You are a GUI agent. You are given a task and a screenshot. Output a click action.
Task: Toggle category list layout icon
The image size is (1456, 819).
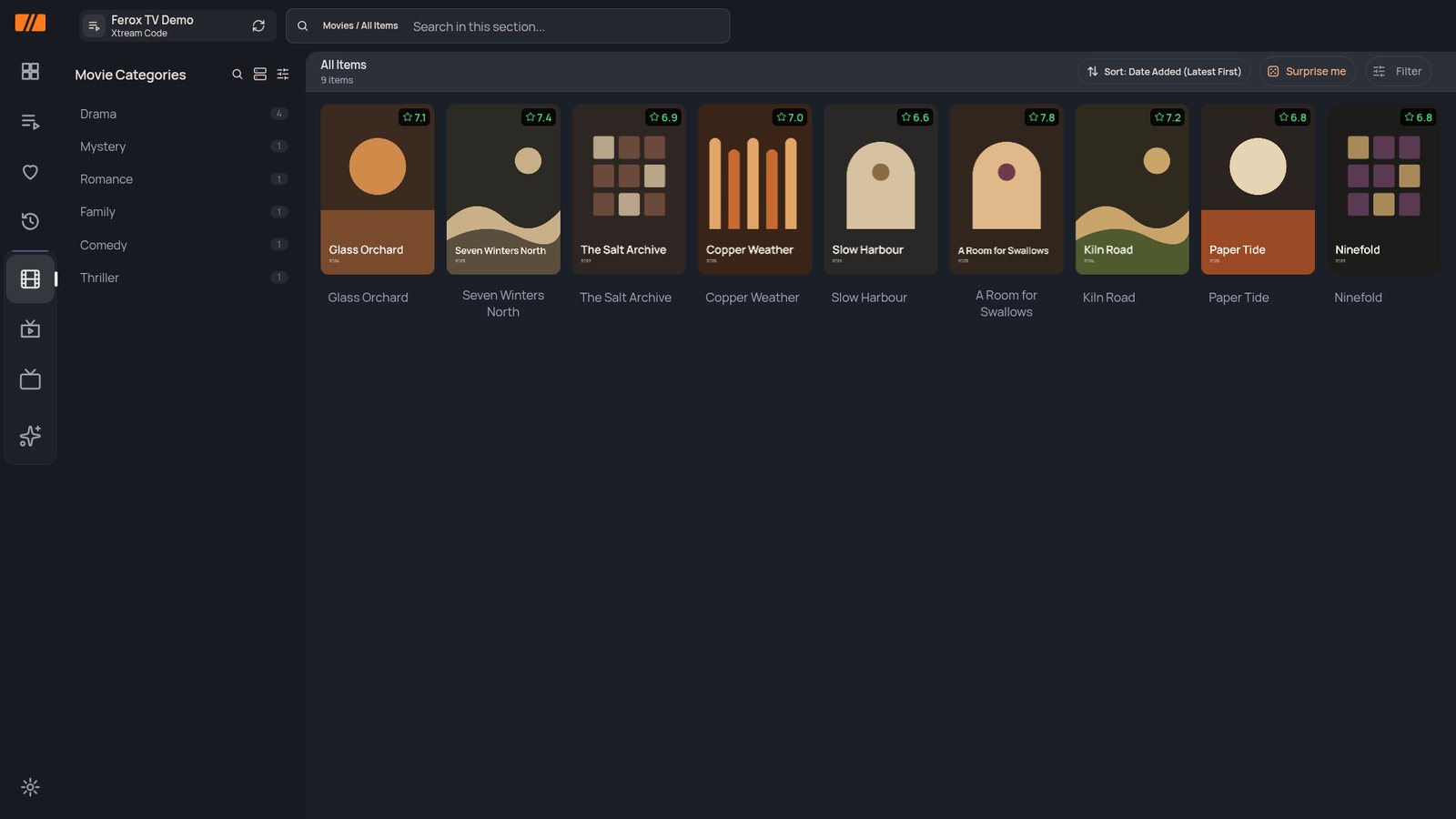click(x=260, y=75)
